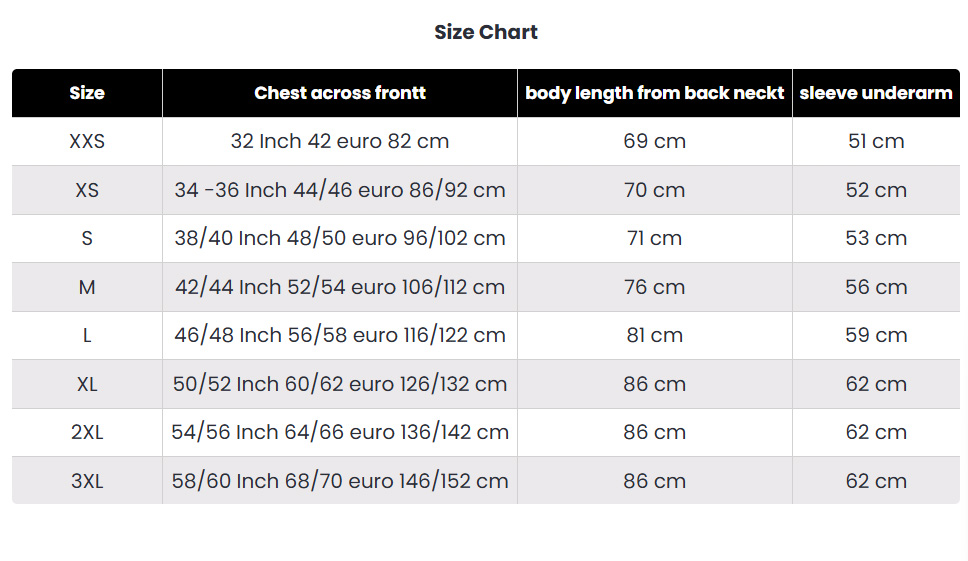Select the 59 cm sleeve underarm value
Image resolution: width=968 pixels, height=561 pixels.
coord(876,335)
